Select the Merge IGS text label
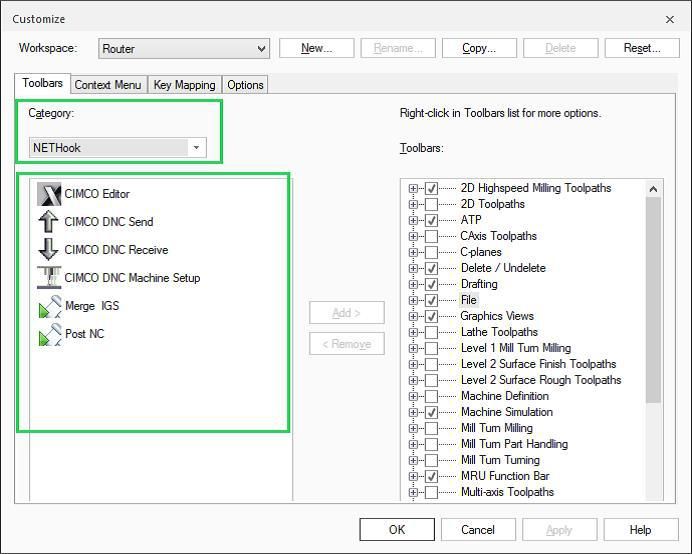The height and width of the screenshot is (554, 692). pos(92,305)
